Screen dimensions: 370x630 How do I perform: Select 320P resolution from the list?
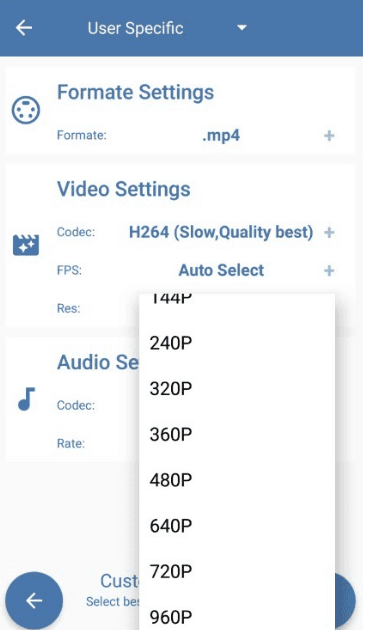pos(237,389)
